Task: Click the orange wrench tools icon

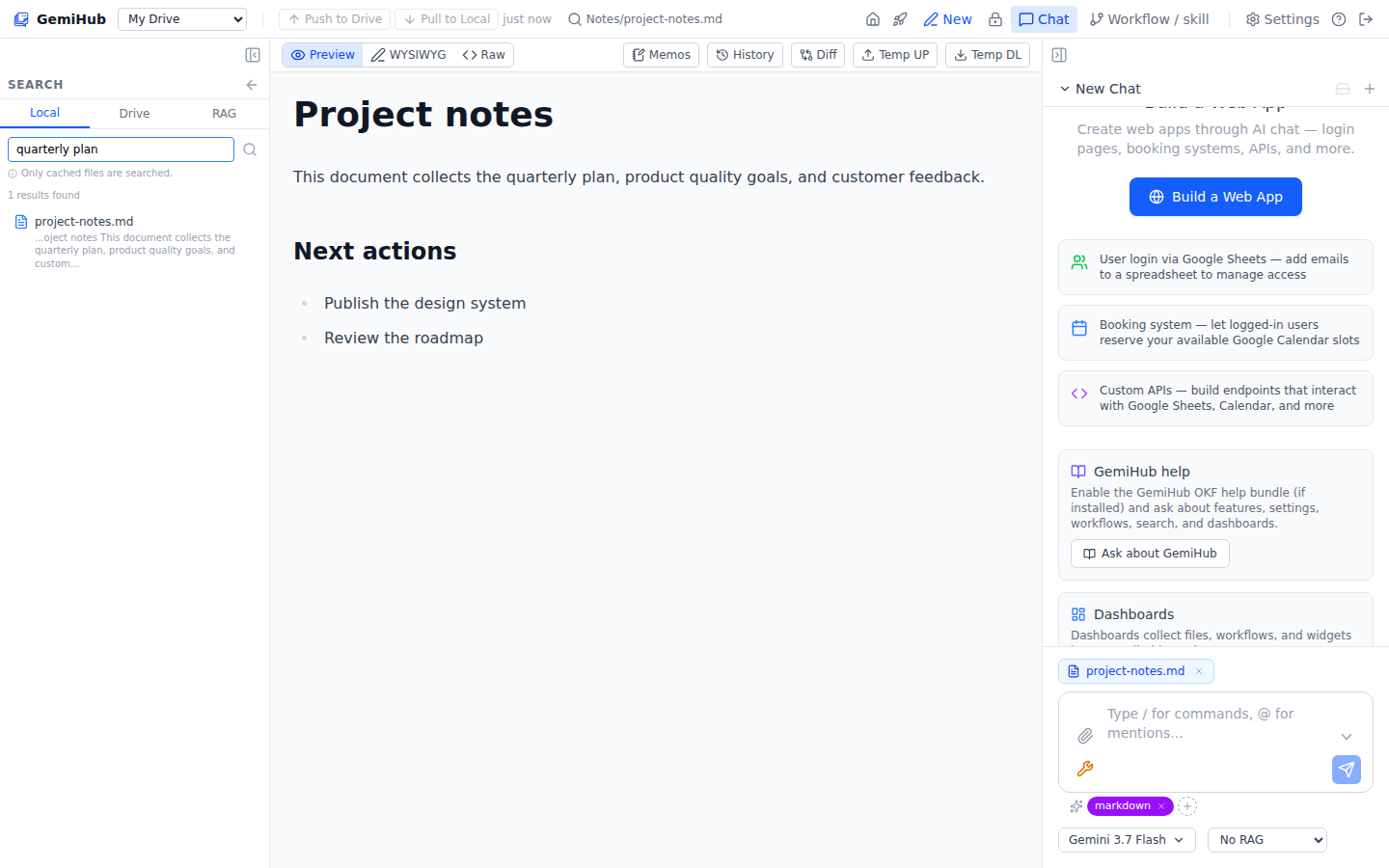Action: [x=1085, y=769]
